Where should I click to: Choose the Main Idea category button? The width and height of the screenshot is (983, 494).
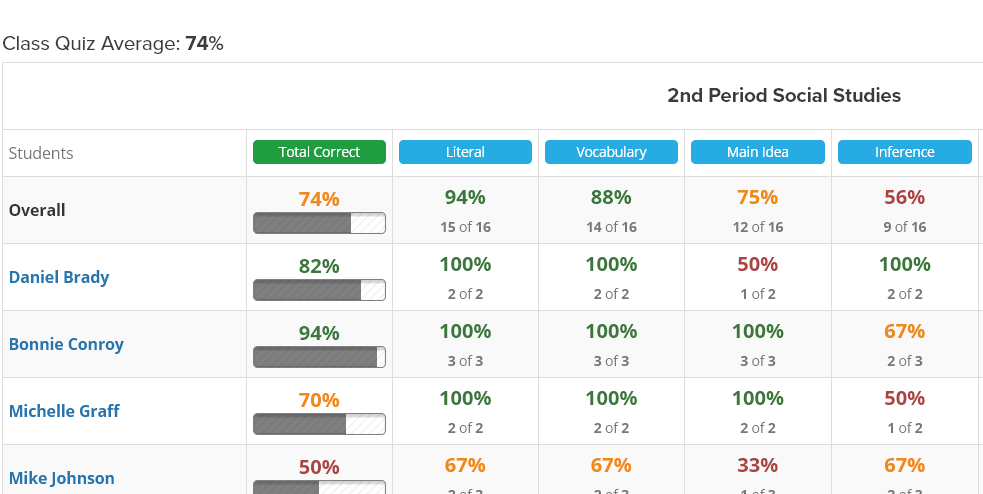[x=758, y=152]
